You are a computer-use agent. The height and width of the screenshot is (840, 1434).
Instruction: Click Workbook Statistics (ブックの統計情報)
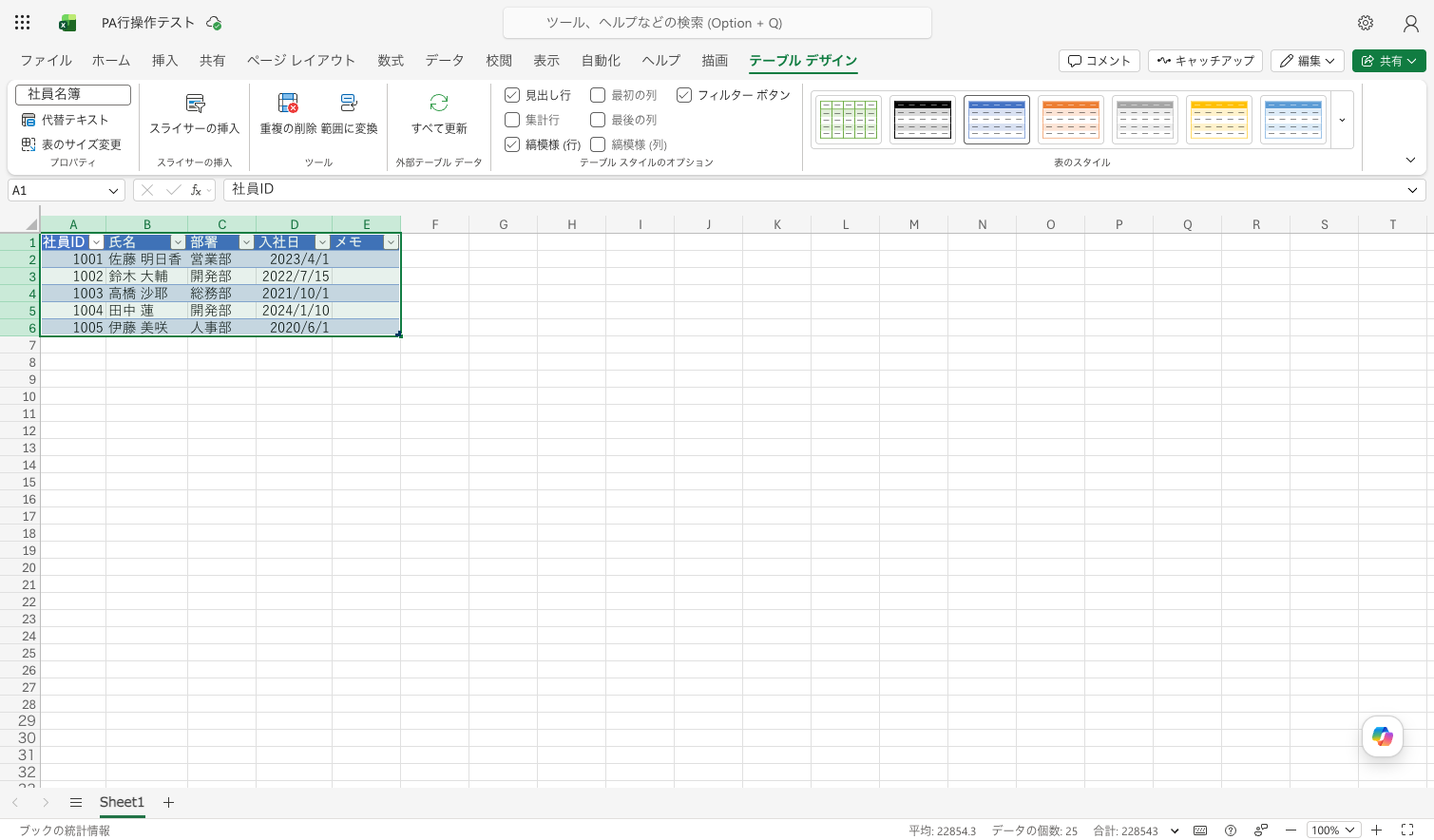click(x=65, y=830)
